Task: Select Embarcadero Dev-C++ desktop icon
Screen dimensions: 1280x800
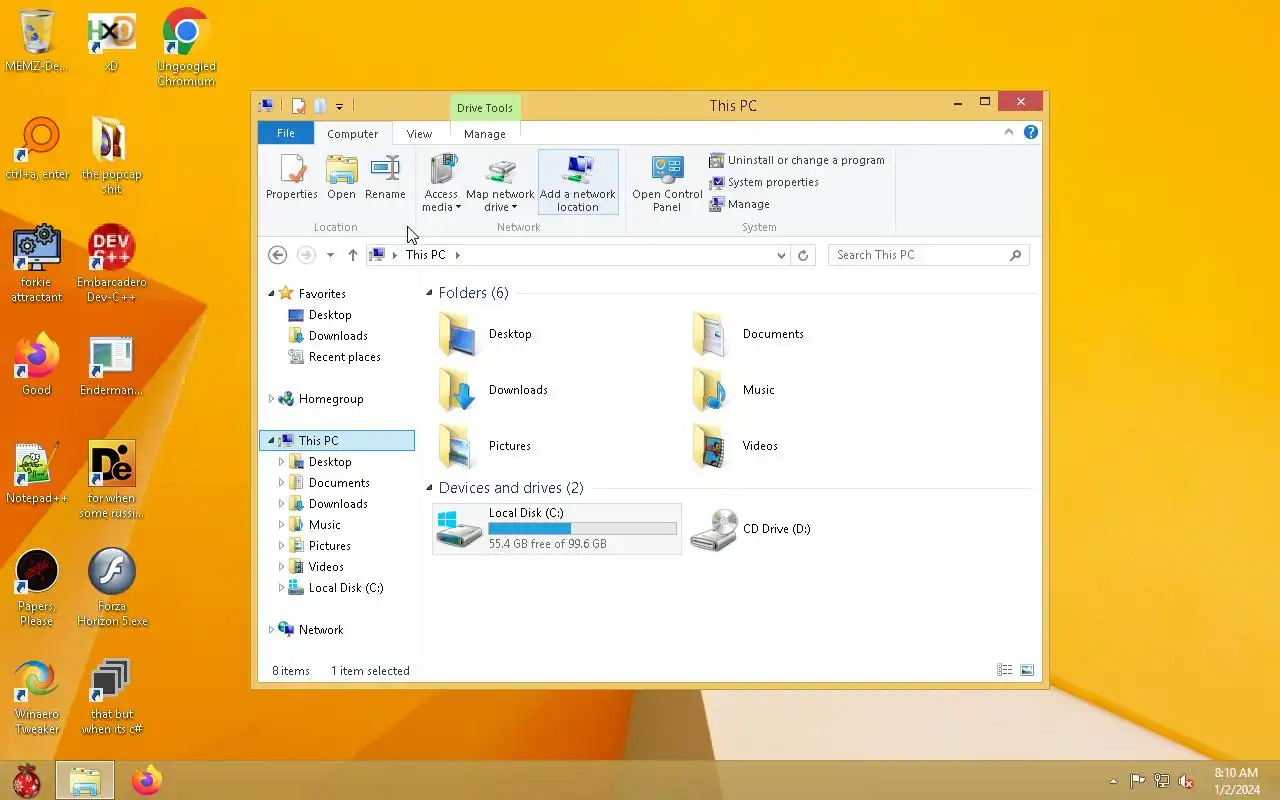Action: [x=111, y=264]
